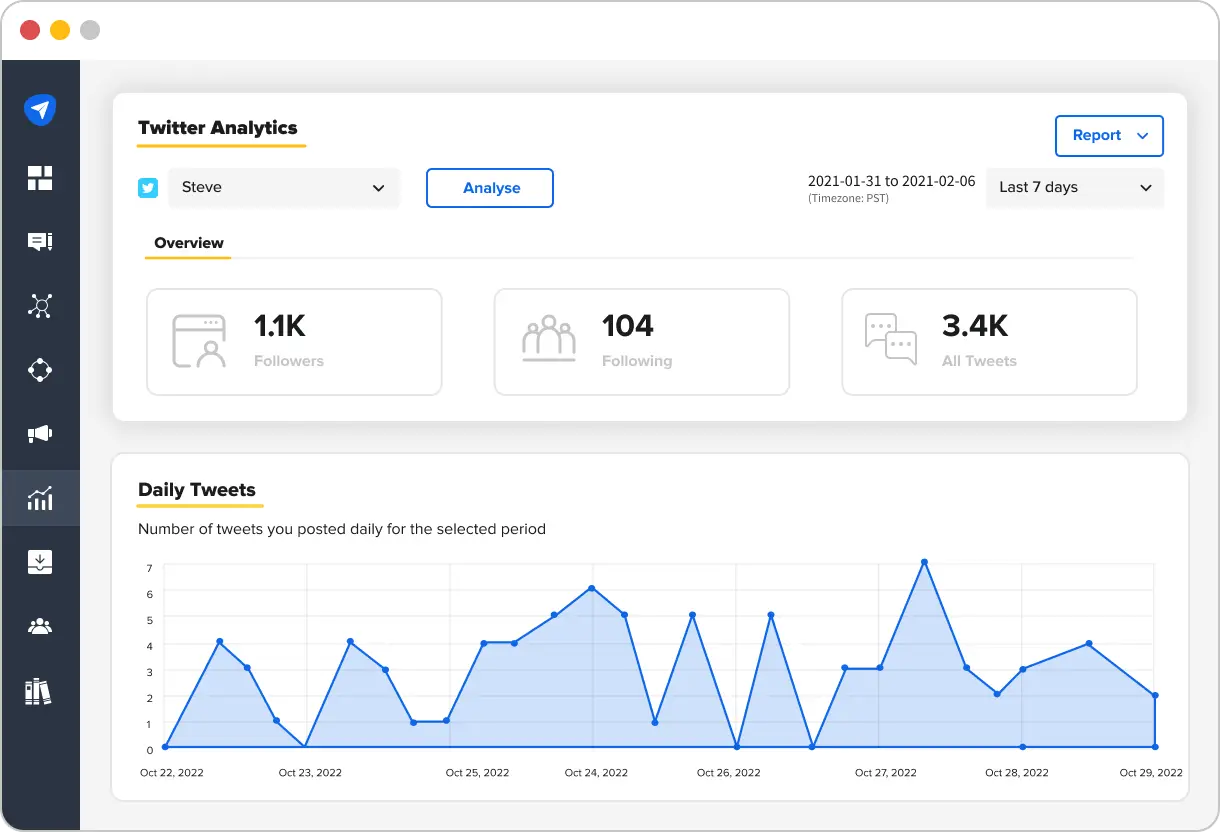
Task: Open the 3.4K All Tweets card
Action: click(x=988, y=342)
